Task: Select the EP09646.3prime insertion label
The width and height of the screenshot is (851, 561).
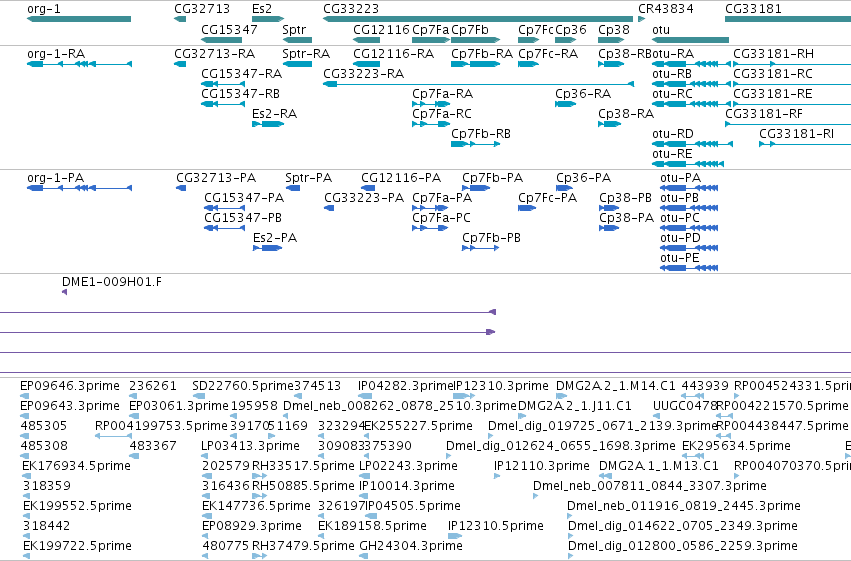Action: 70,386
